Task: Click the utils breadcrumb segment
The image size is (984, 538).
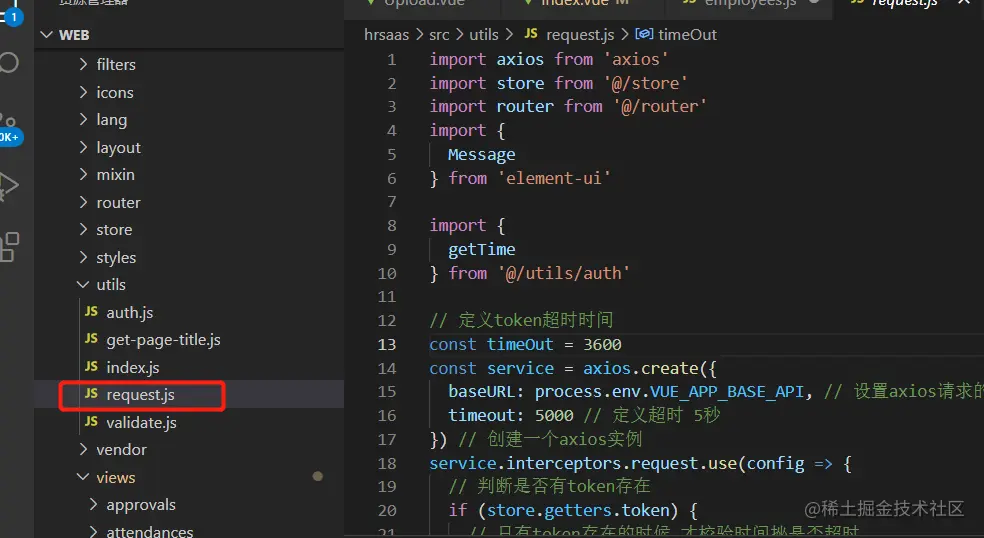Action: pyautogui.click(x=484, y=35)
